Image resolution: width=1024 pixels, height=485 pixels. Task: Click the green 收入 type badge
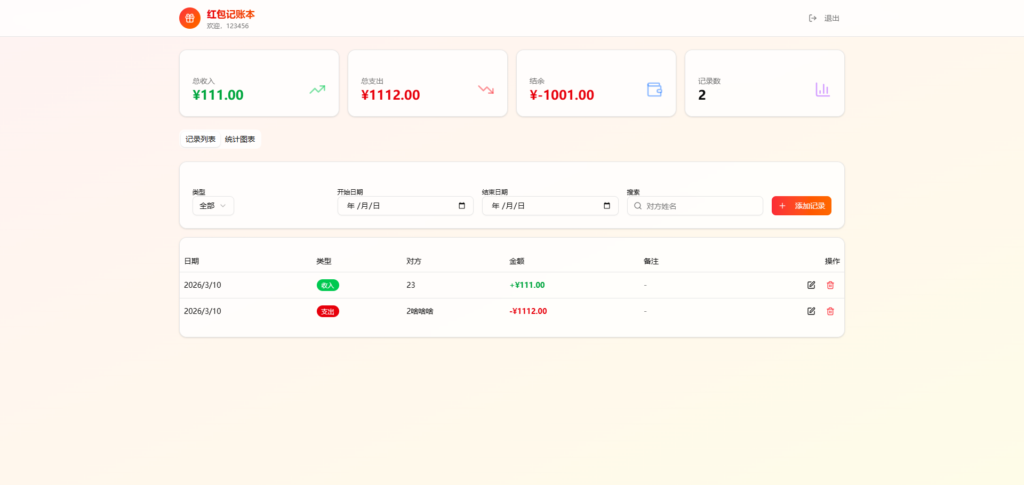click(x=327, y=285)
